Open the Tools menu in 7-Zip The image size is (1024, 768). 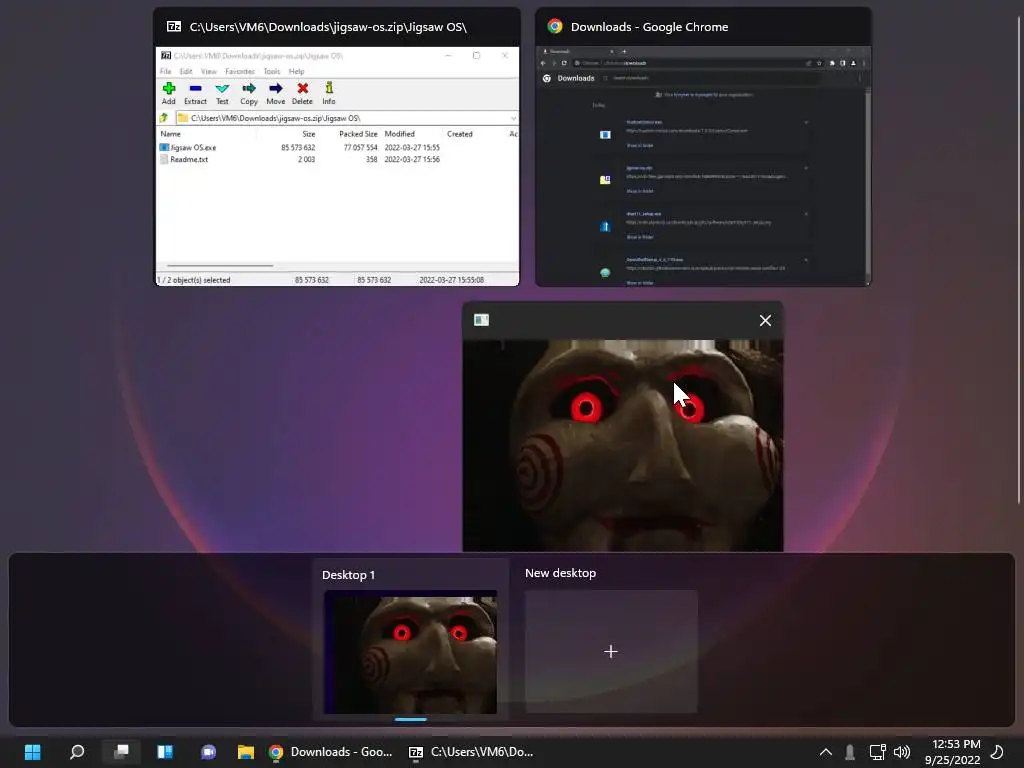point(272,71)
